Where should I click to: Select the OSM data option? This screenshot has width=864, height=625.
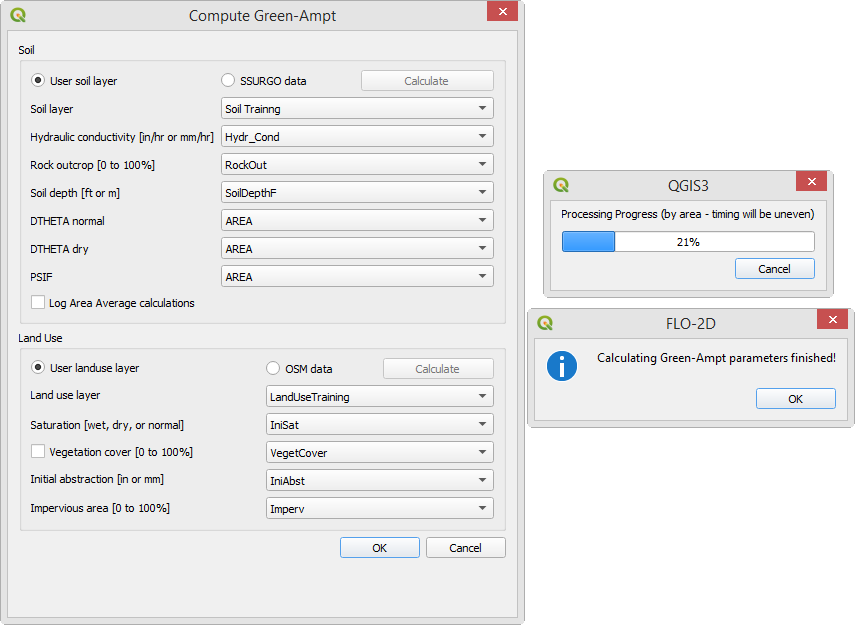click(x=274, y=368)
